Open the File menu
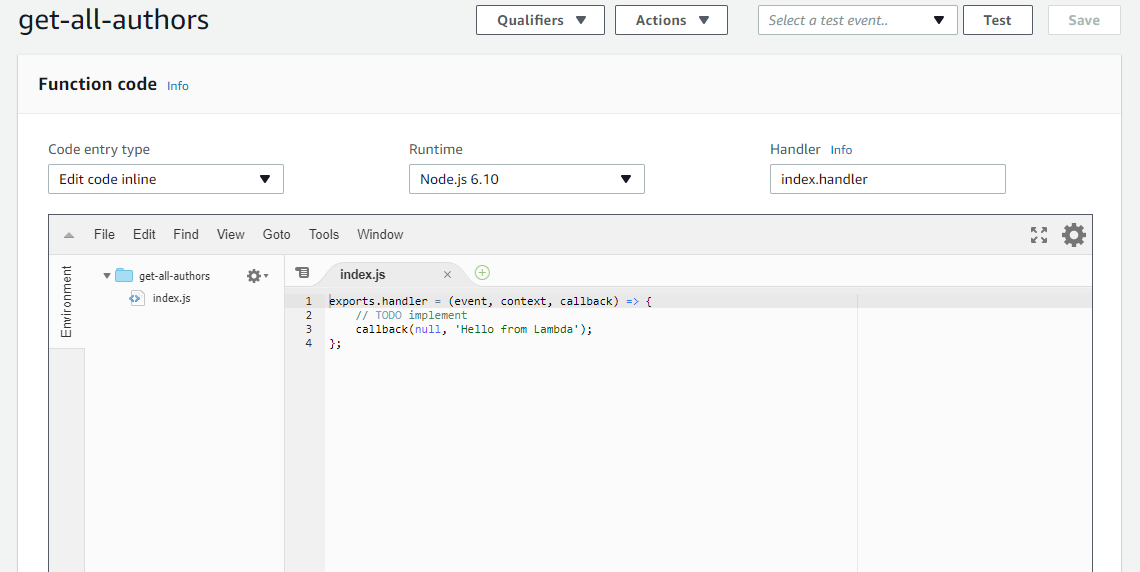 104,234
